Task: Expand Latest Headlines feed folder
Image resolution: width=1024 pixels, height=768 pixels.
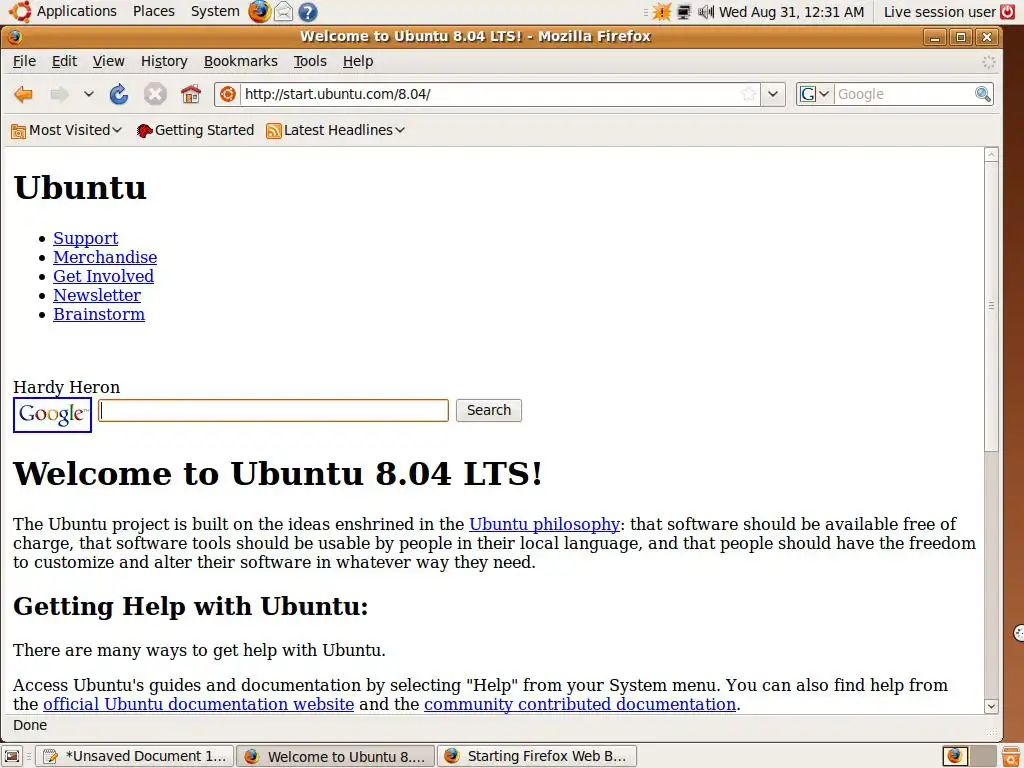Action: pos(336,131)
